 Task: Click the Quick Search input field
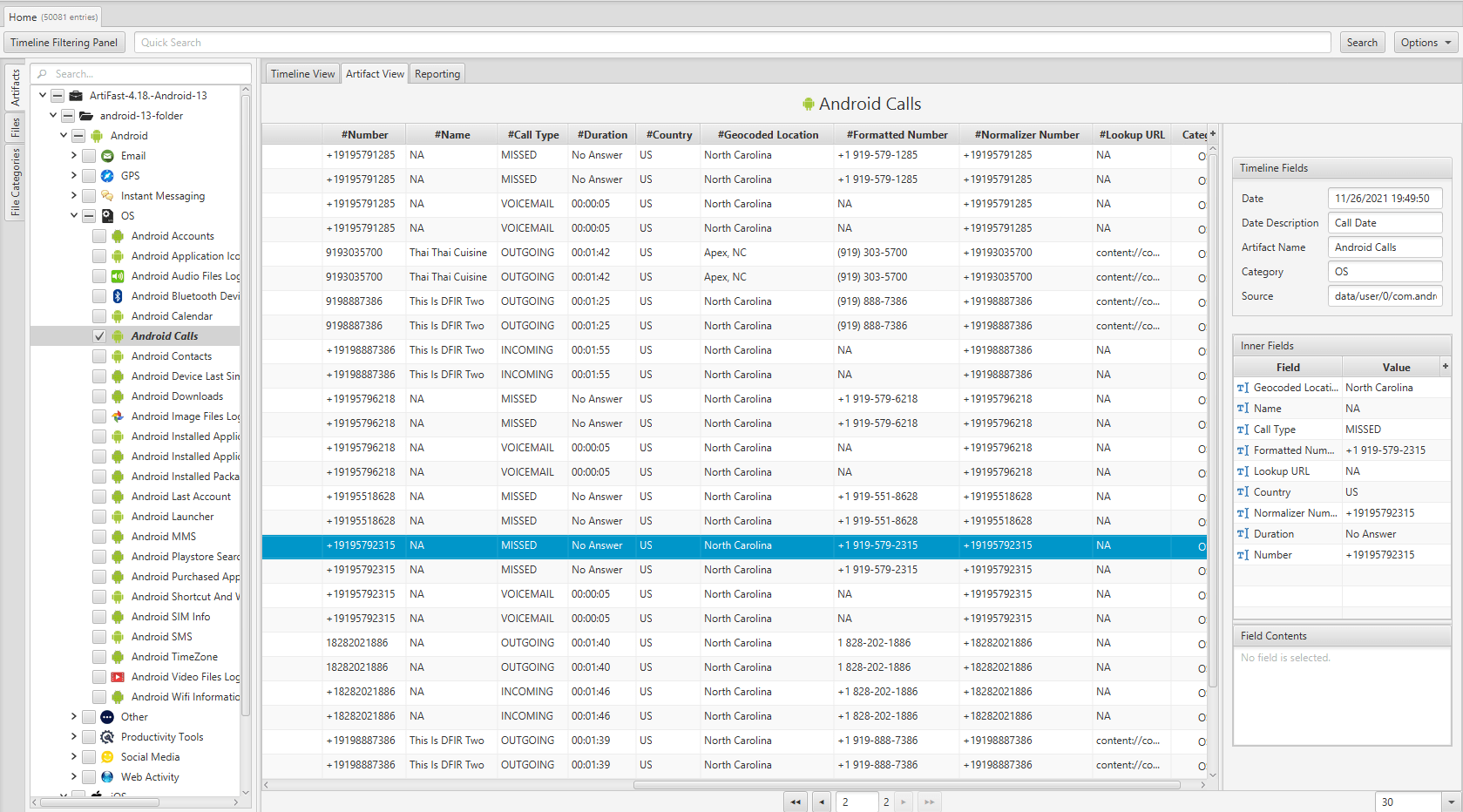(x=732, y=43)
